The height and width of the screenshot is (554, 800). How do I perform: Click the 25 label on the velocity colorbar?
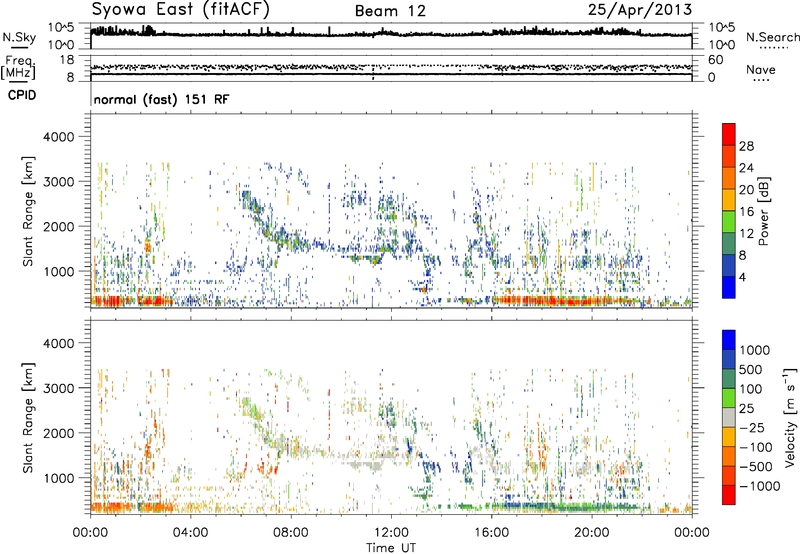(x=746, y=409)
